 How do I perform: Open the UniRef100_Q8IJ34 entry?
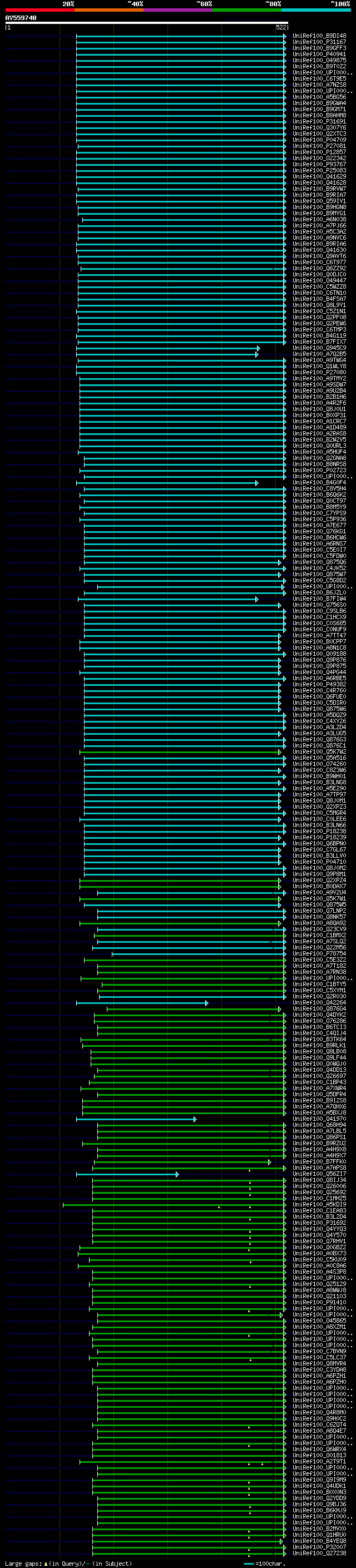pyautogui.click(x=319, y=1180)
